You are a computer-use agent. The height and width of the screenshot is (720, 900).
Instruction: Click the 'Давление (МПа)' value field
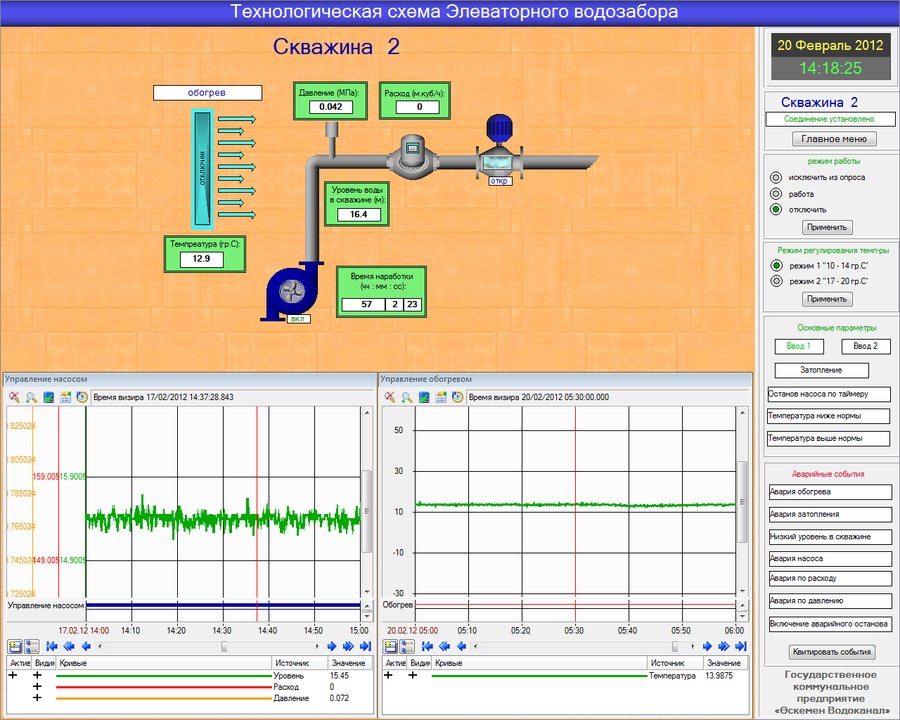tap(331, 107)
